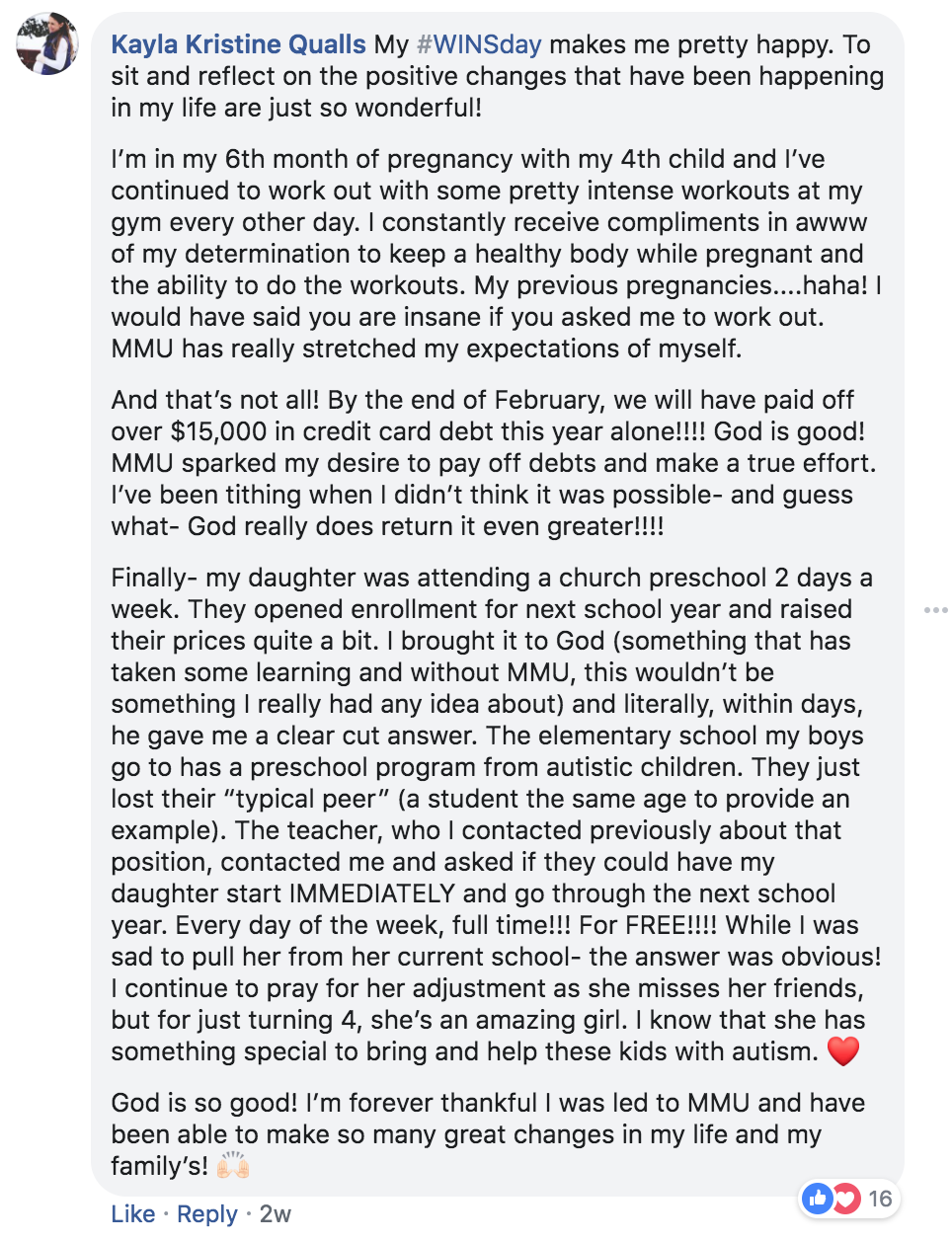View the 16 reactions count

coord(880,1199)
